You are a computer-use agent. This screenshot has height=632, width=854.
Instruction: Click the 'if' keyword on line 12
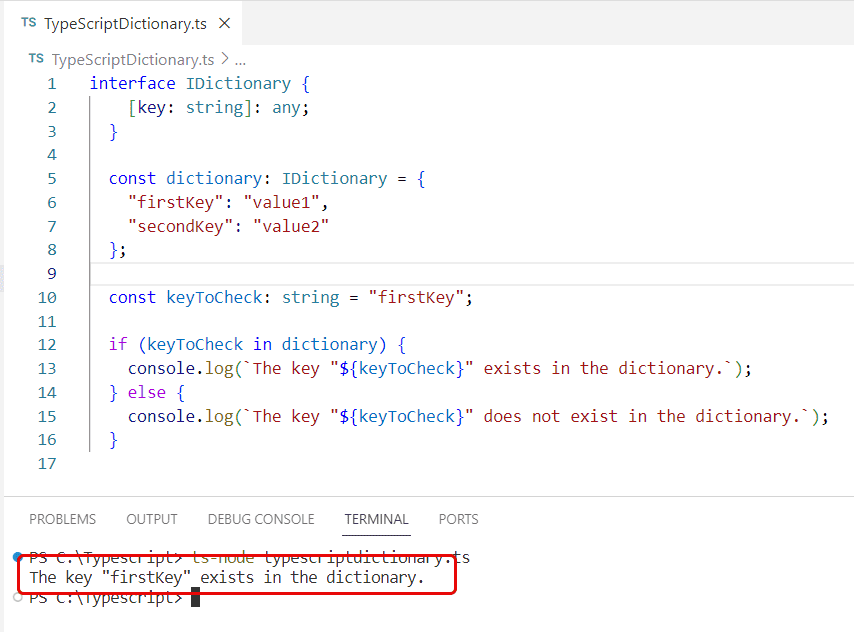[118, 344]
